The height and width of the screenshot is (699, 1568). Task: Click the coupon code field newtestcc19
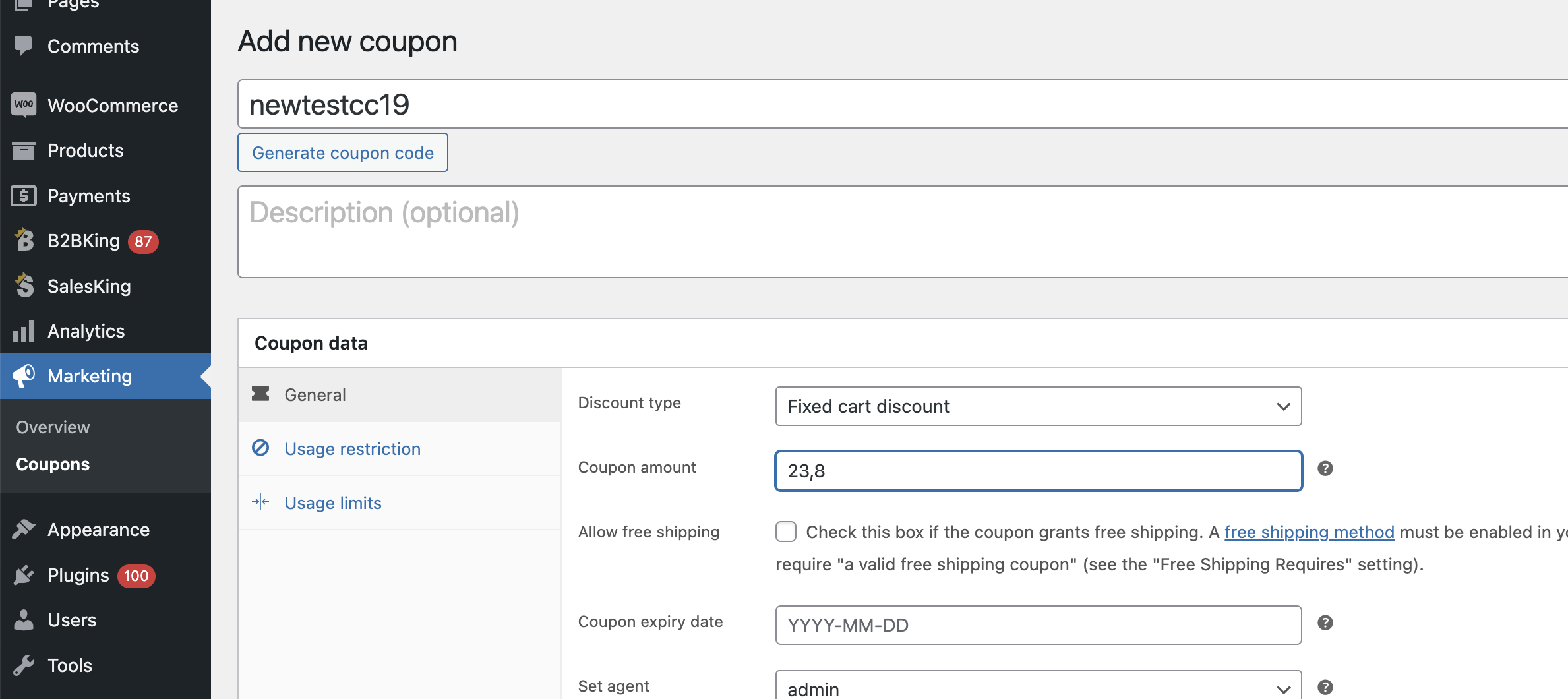pos(903,104)
